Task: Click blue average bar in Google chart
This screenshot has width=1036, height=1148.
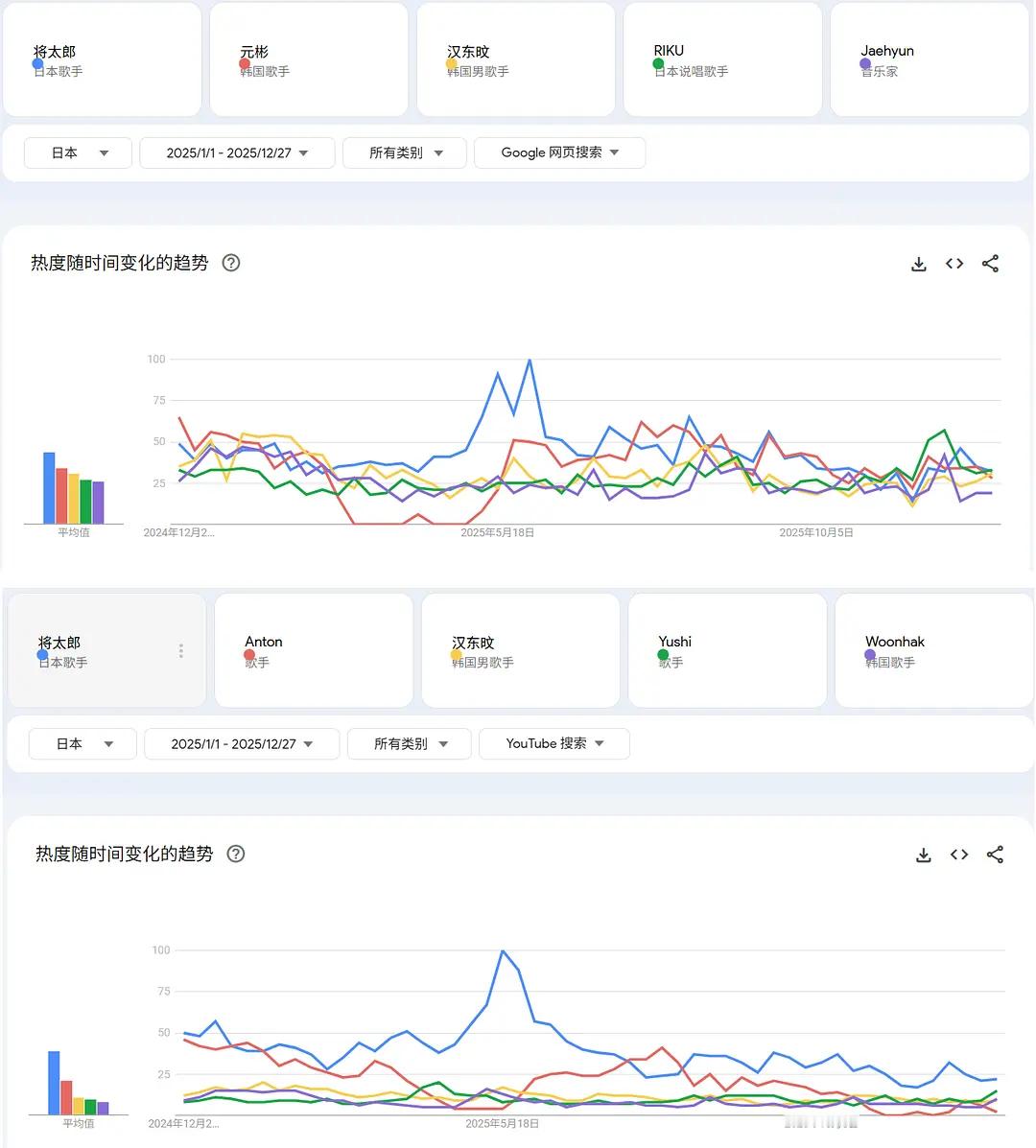Action: (49, 488)
